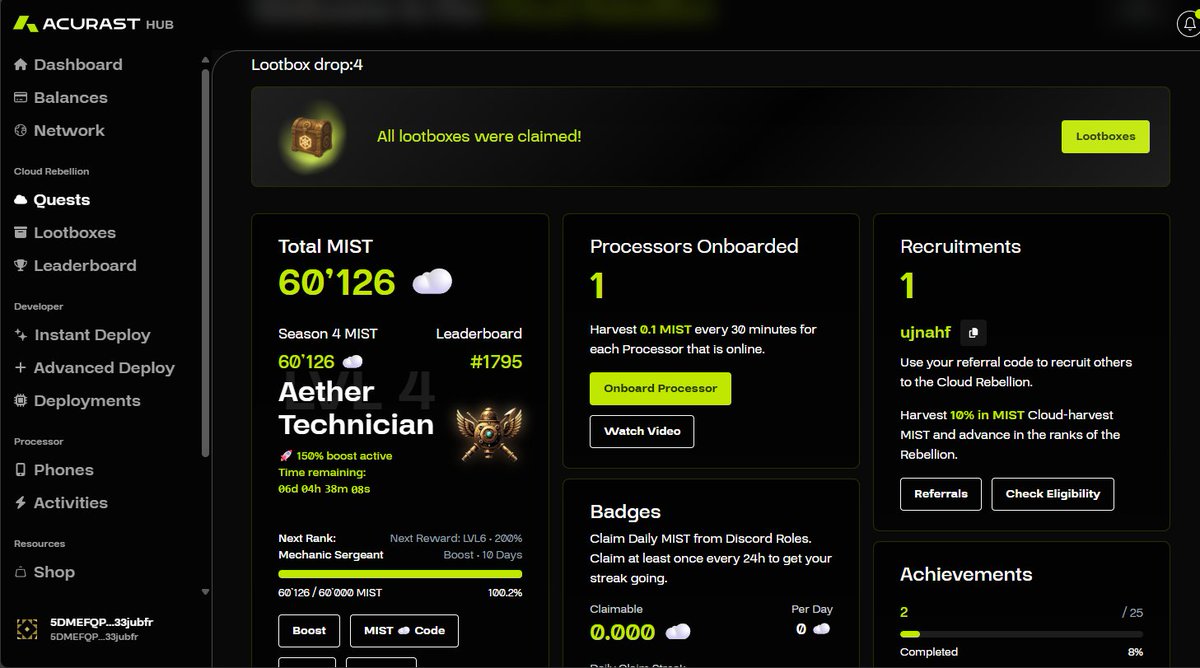Click sidebar scroll down arrow
The width and height of the screenshot is (1200, 668).
coord(206,592)
